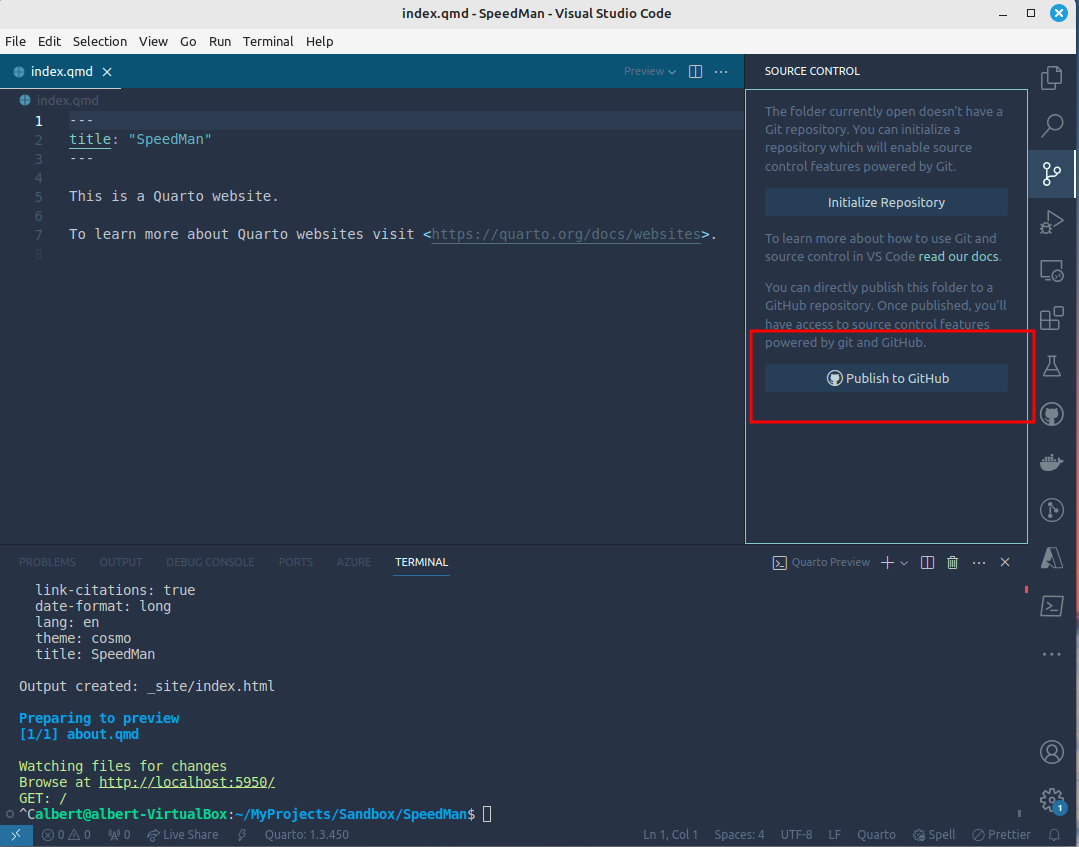This screenshot has width=1079, height=847.
Task: Start a Live Share session
Action: 183,835
